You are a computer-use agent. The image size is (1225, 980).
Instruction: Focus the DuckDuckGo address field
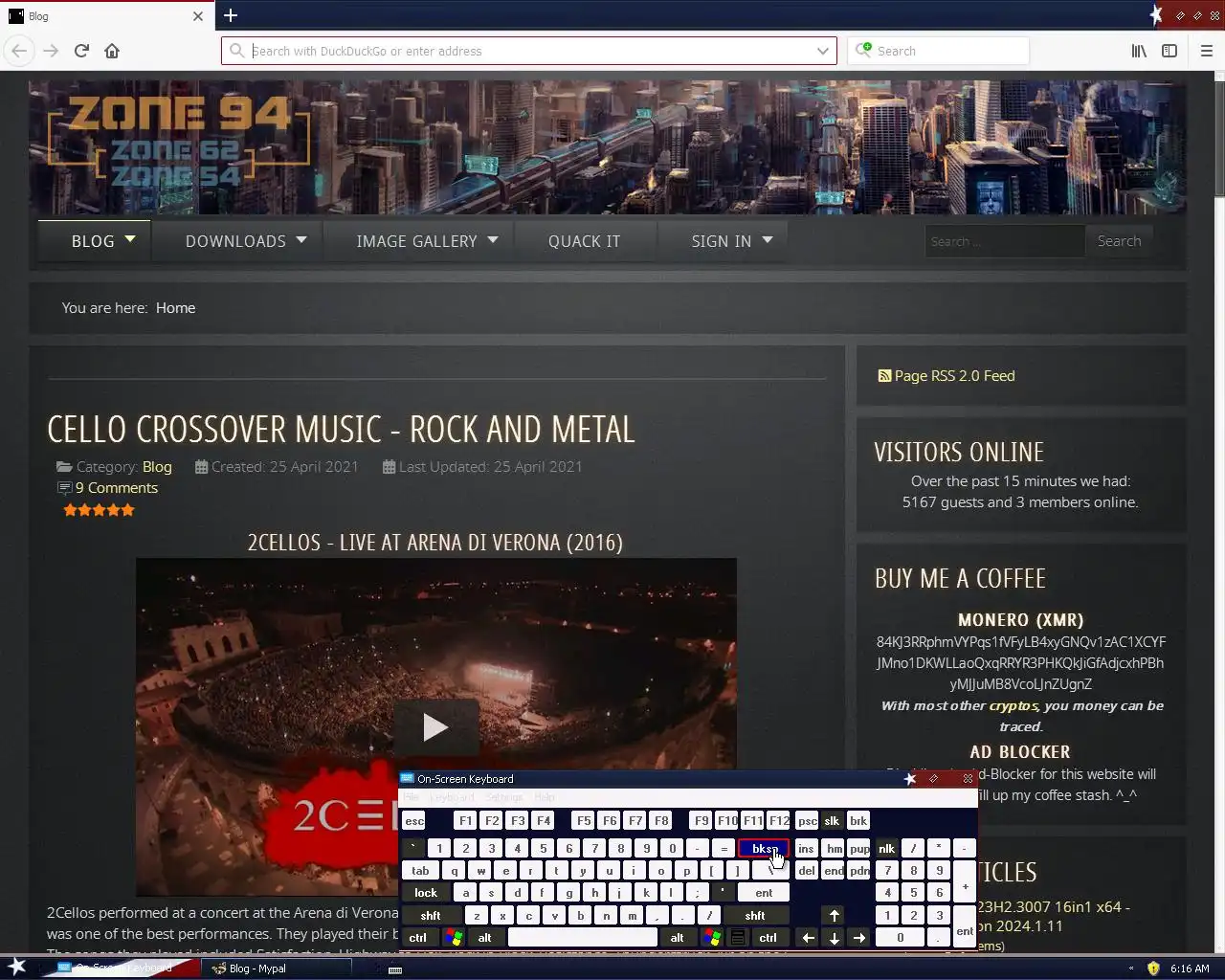pyautogui.click(x=531, y=51)
